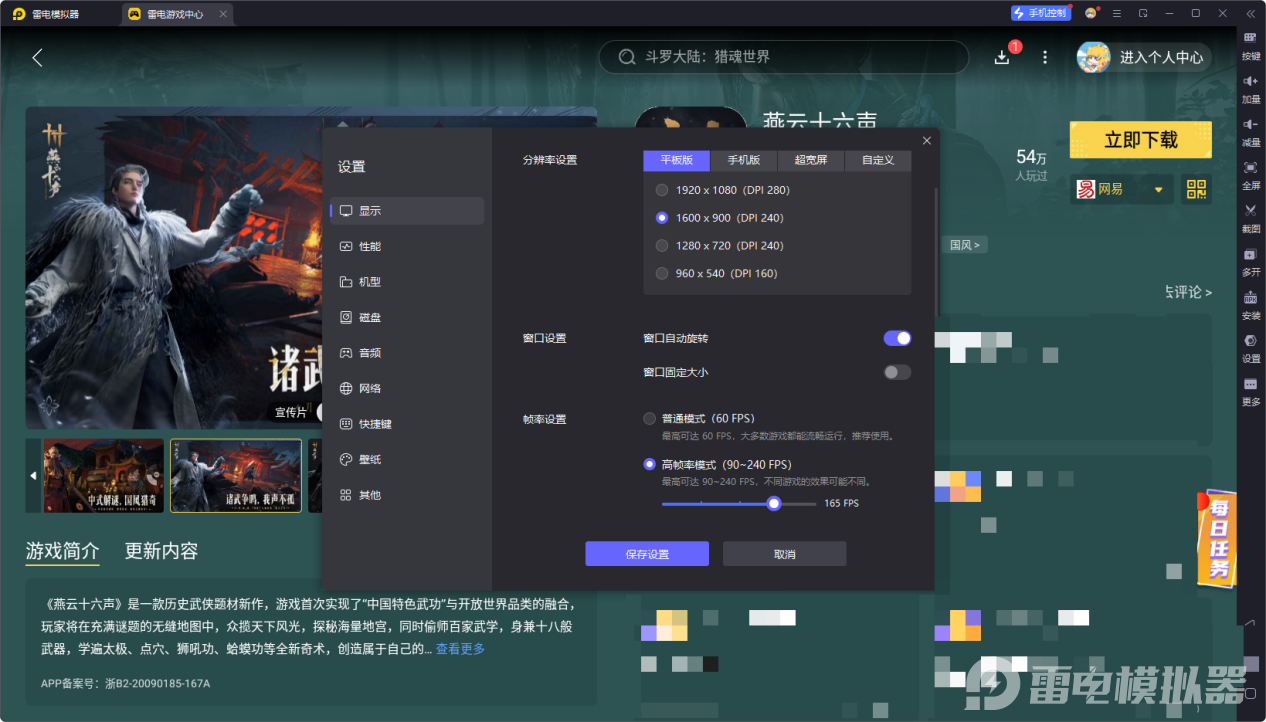Switch to 游戏简介 tab

62,551
